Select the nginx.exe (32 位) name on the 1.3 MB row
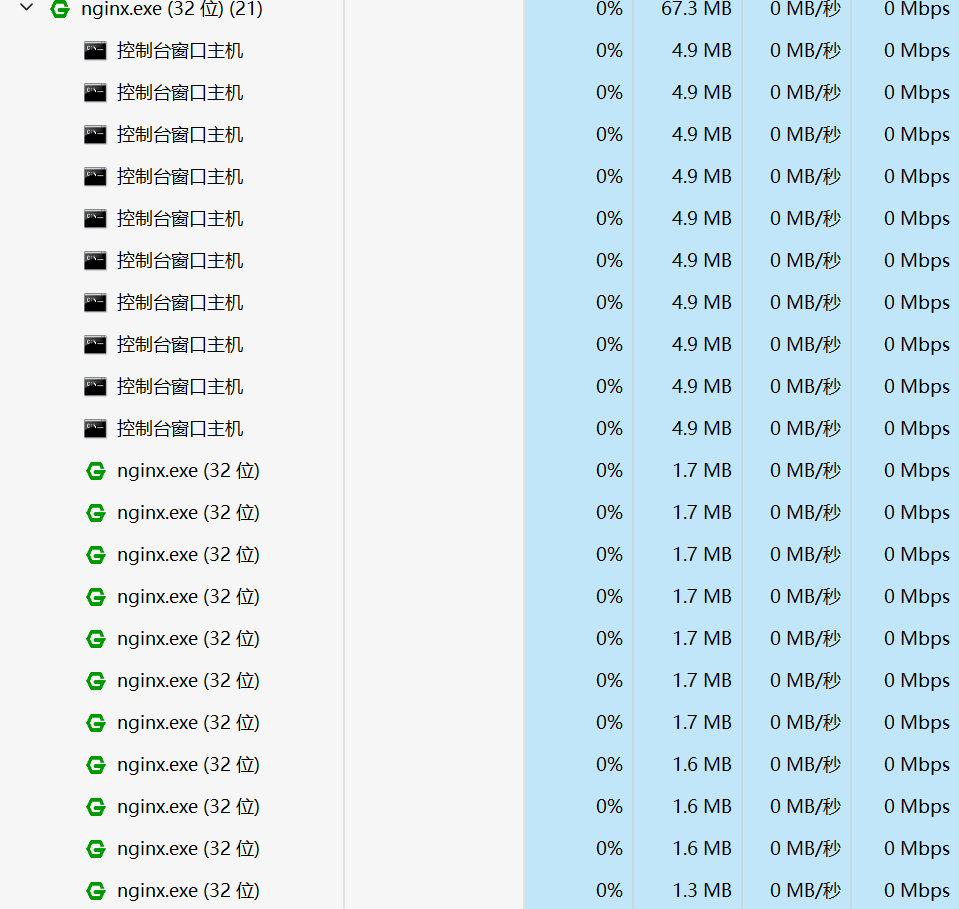 point(188,891)
